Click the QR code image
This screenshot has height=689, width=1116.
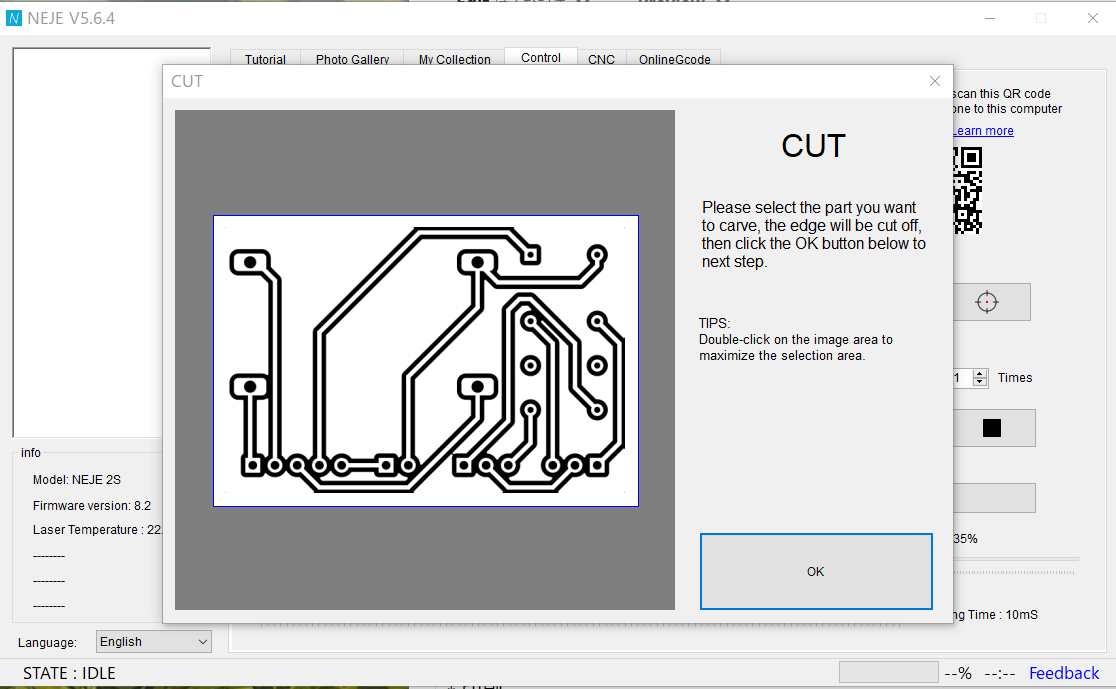[968, 190]
